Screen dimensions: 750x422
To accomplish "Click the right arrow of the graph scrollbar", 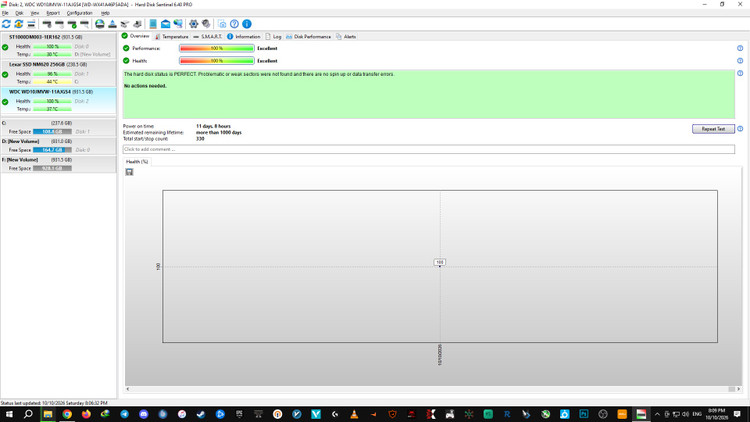I will click(738, 389).
